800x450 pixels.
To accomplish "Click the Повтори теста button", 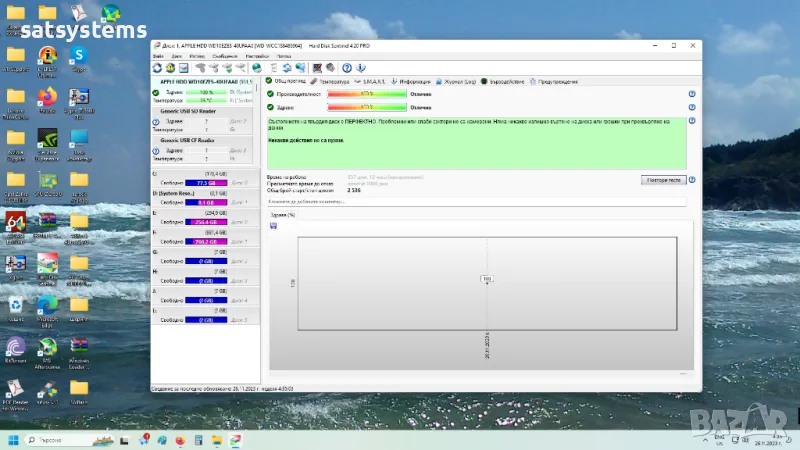I will [663, 180].
